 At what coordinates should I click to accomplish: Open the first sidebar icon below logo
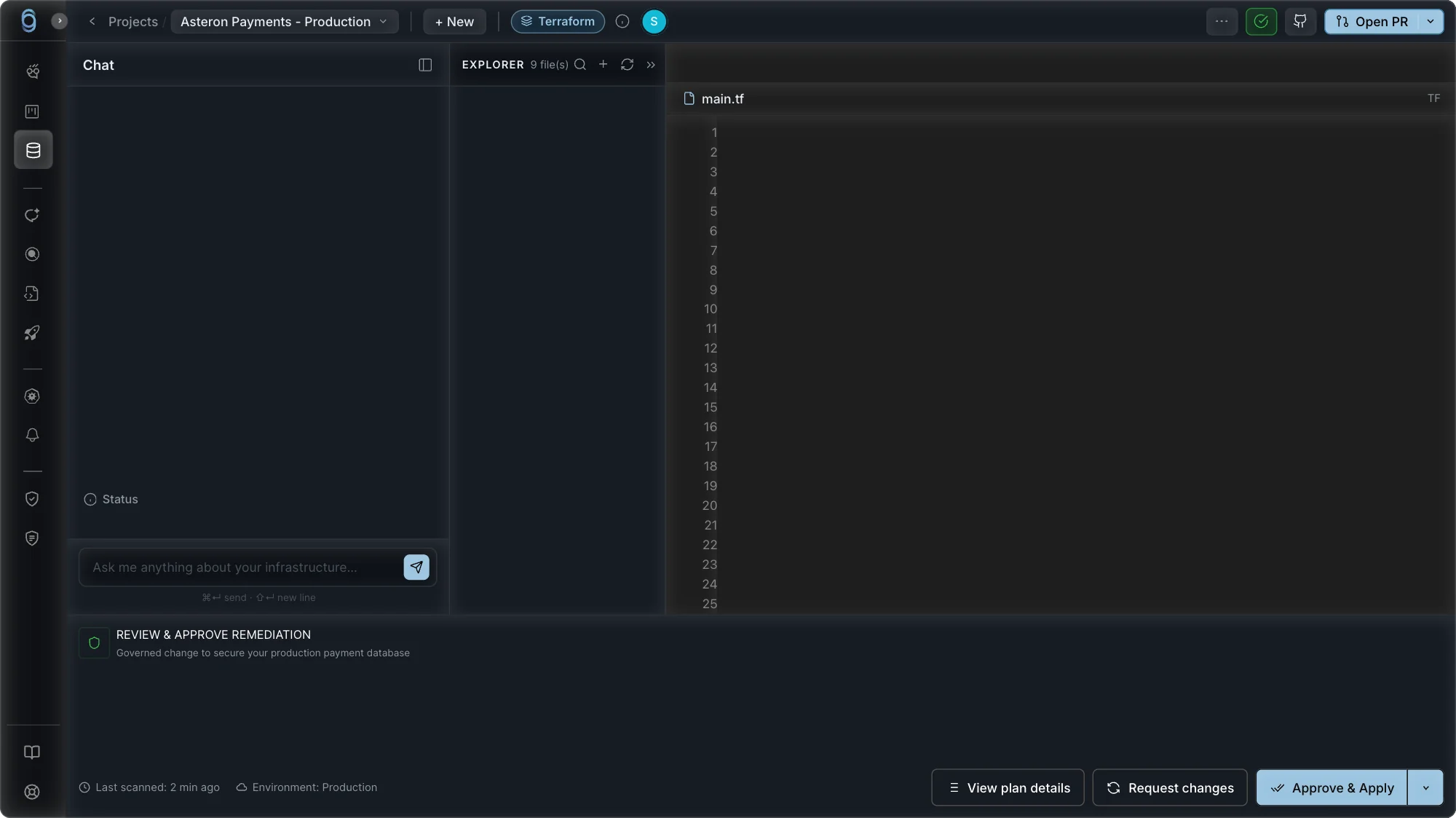click(32, 71)
